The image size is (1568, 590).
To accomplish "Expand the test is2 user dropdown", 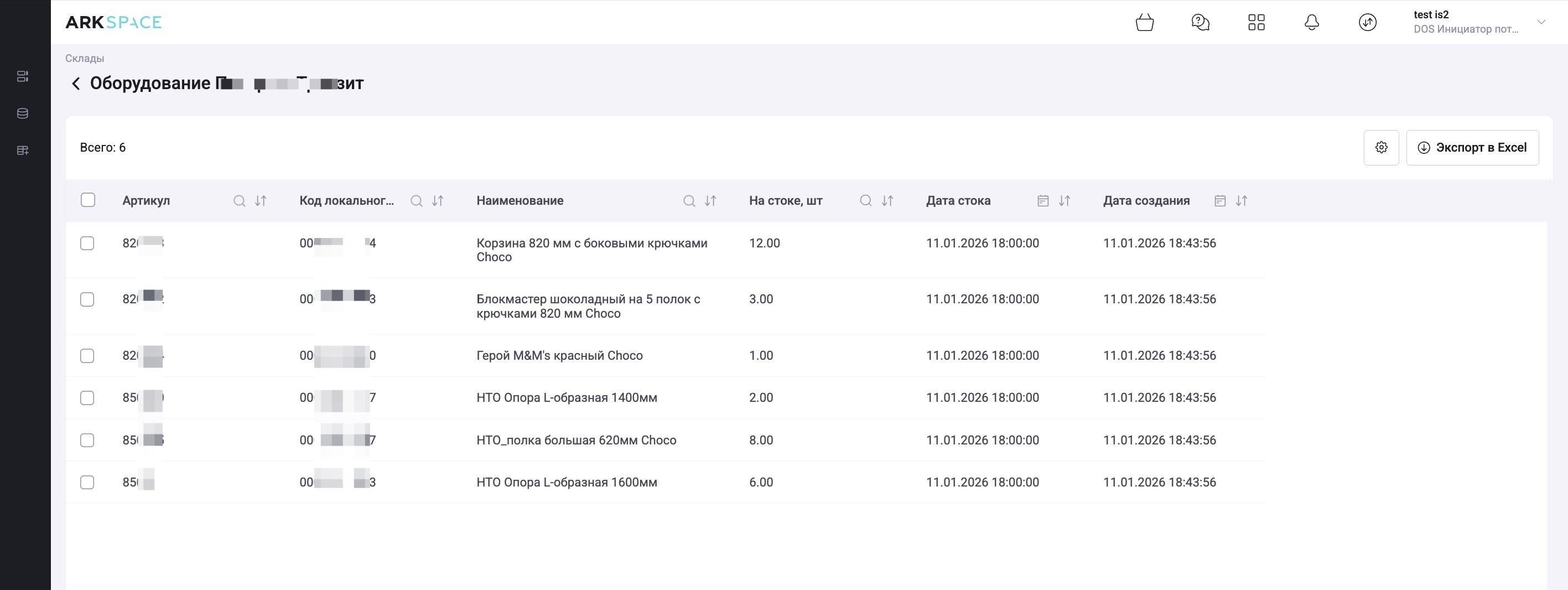I will [x=1541, y=23].
